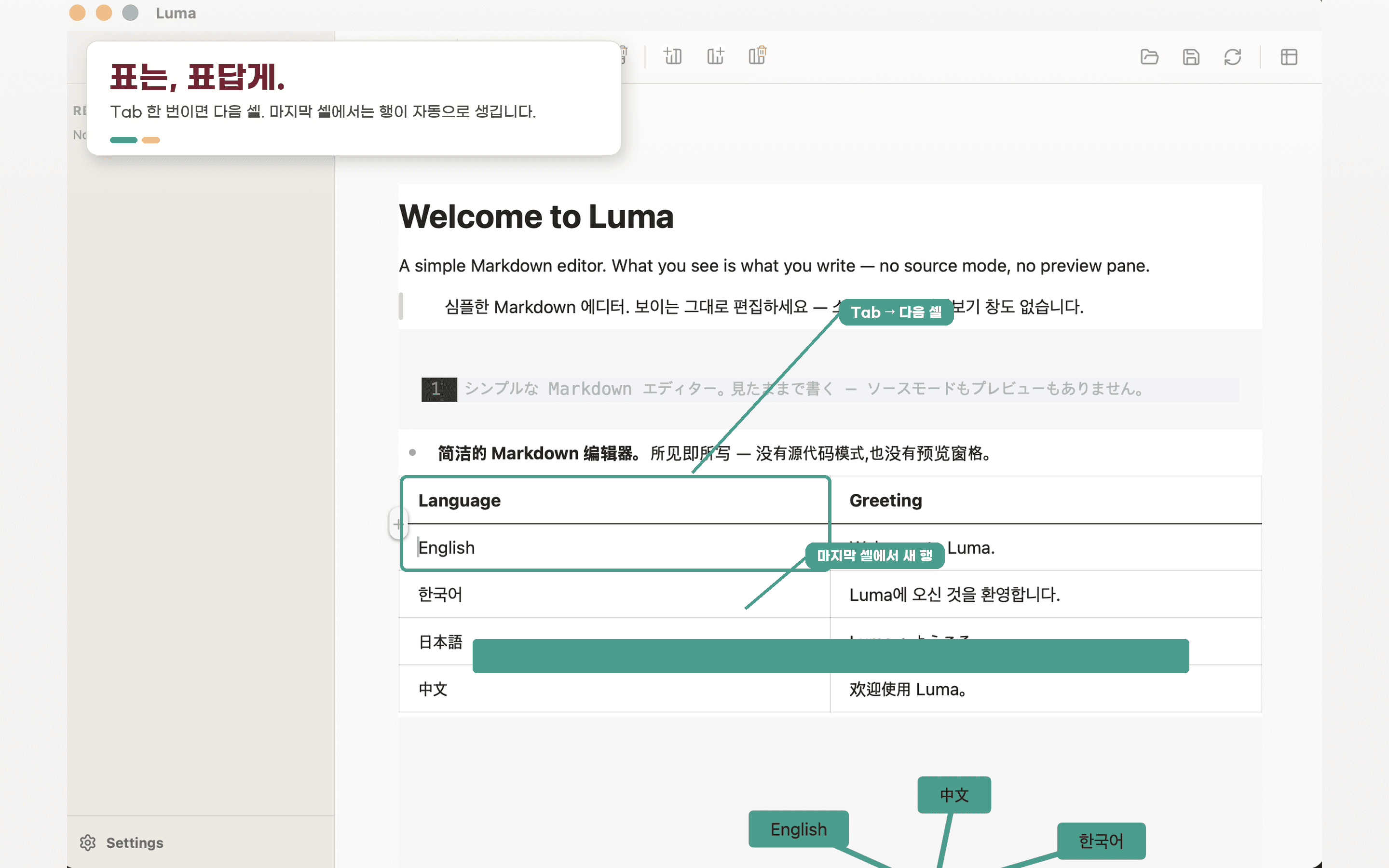Viewport: 1389px width, 868px height.
Task: Click the insert column right icon
Action: click(715, 56)
